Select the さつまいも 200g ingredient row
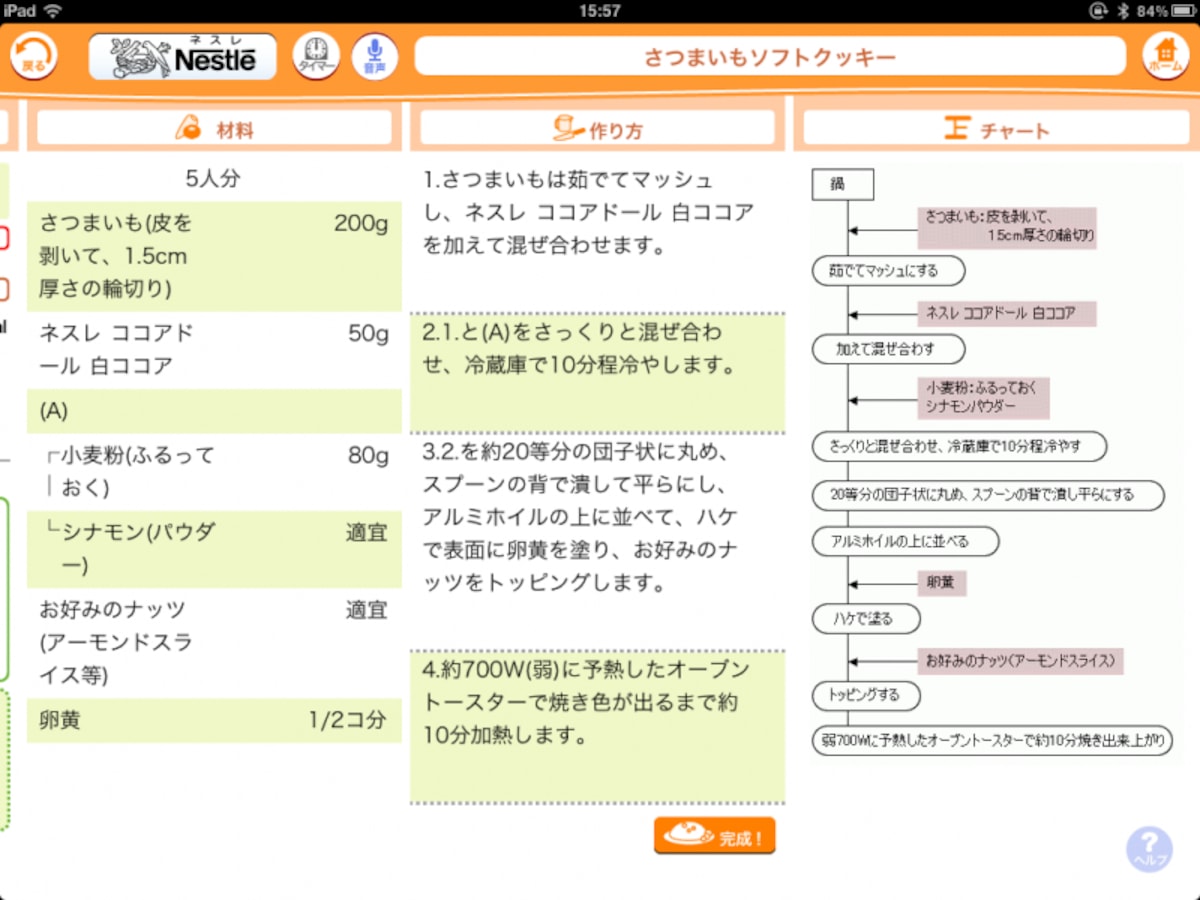 (x=214, y=256)
